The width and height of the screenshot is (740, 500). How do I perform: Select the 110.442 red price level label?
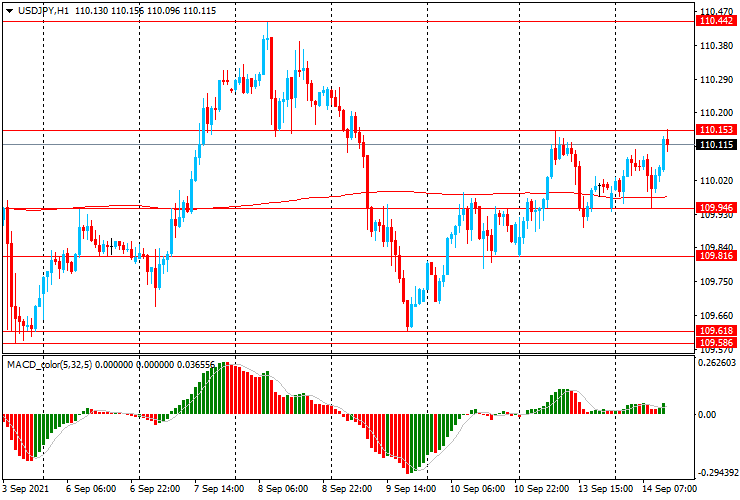pyautogui.click(x=716, y=21)
